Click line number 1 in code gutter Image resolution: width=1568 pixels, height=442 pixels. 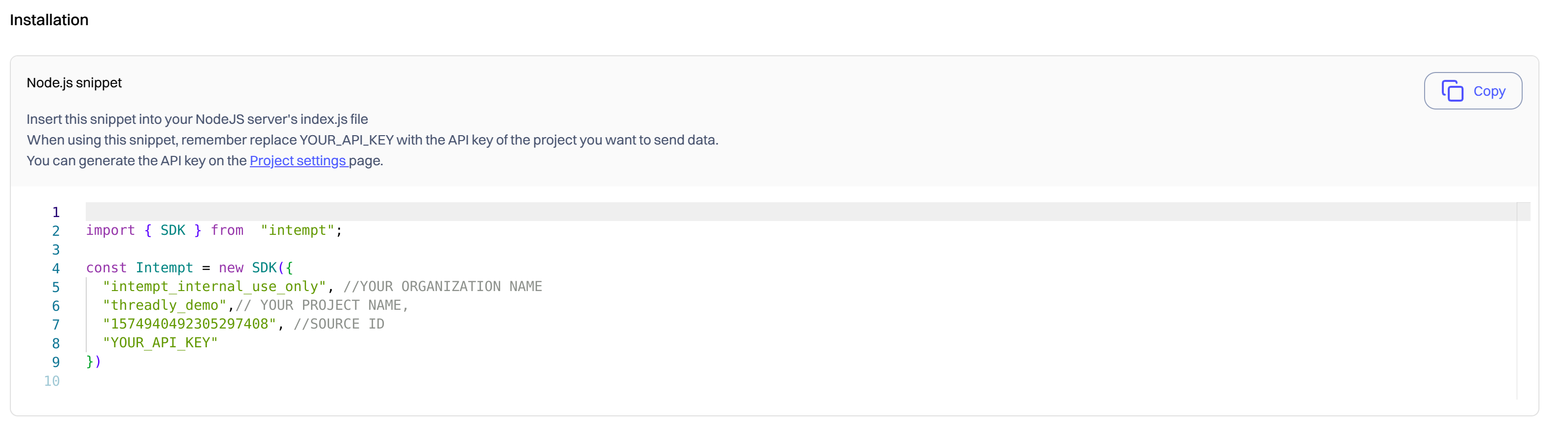[x=55, y=212]
